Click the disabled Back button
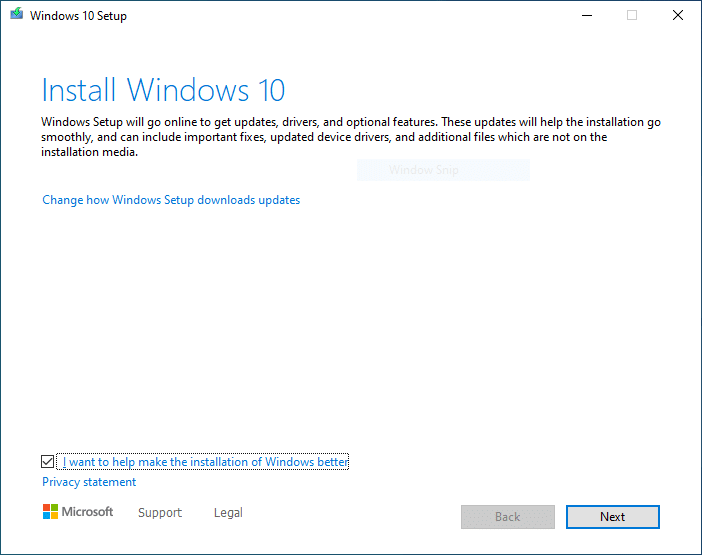 (507, 517)
